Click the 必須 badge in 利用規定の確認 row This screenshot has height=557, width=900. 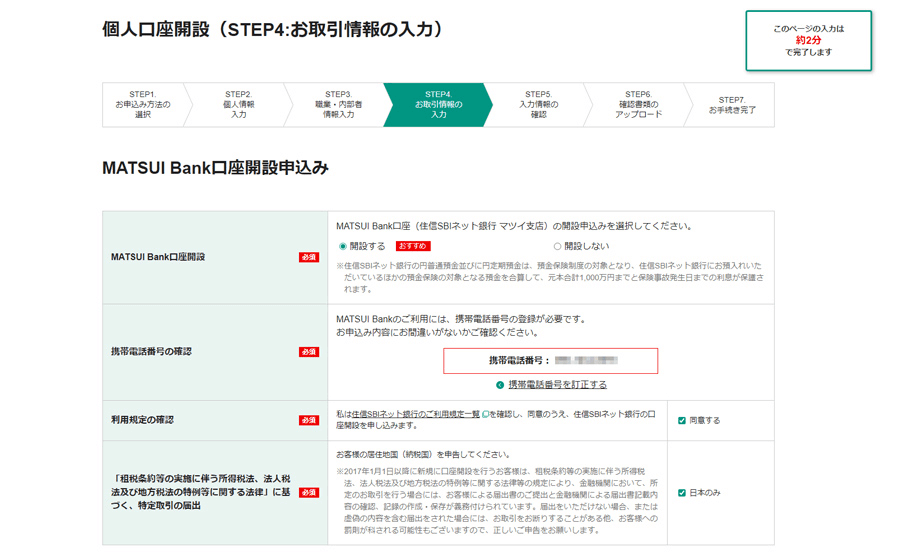309,420
